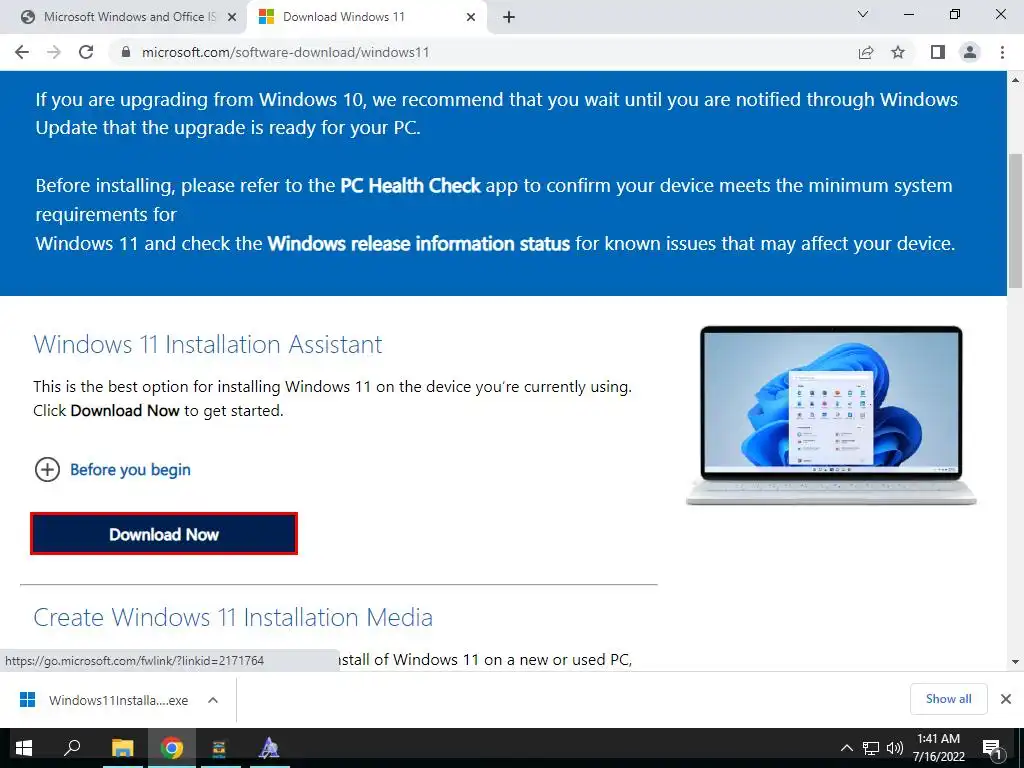Share this page using share icon
Image resolution: width=1024 pixels, height=768 pixels.
click(866, 52)
